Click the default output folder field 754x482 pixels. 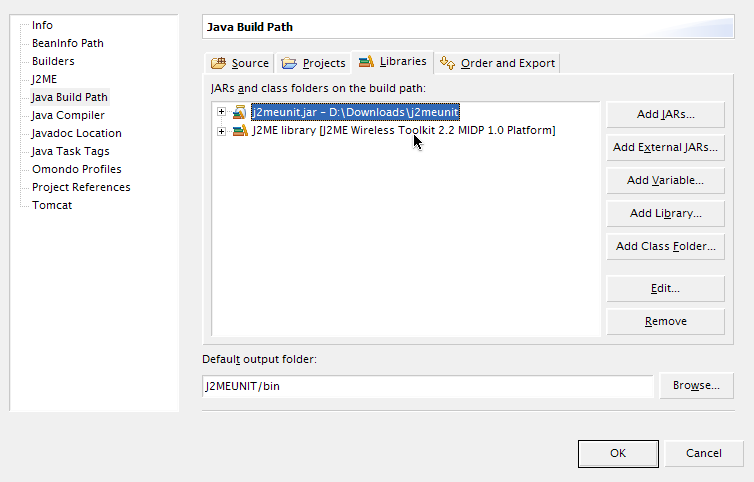click(x=427, y=386)
